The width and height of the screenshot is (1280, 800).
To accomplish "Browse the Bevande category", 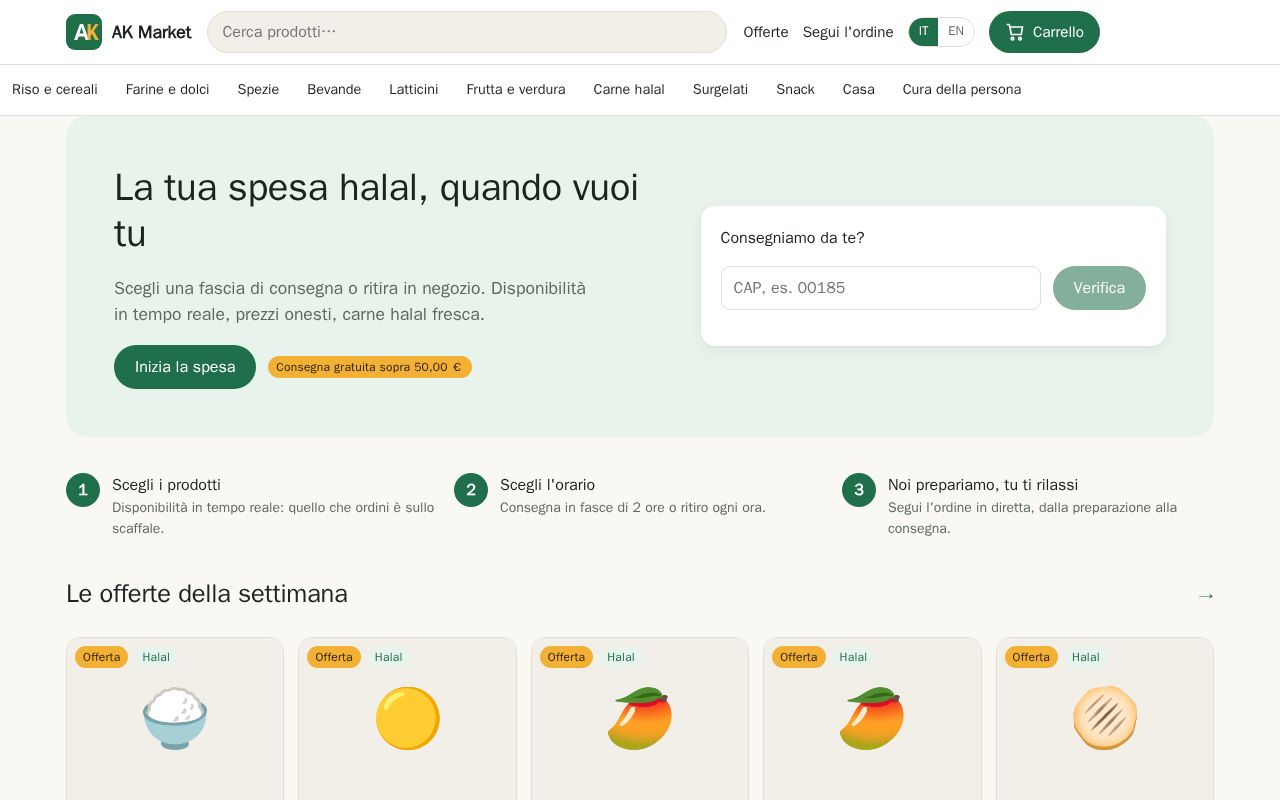I will click(334, 90).
